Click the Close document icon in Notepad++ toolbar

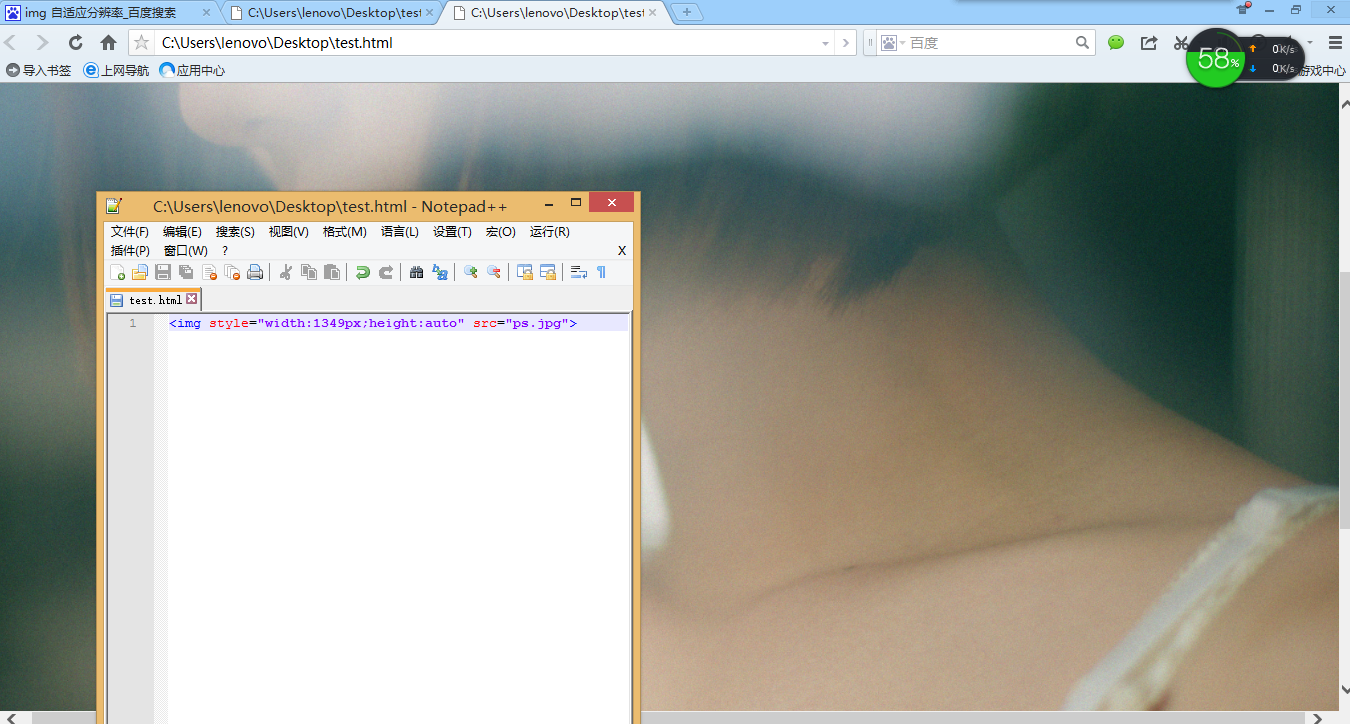209,272
